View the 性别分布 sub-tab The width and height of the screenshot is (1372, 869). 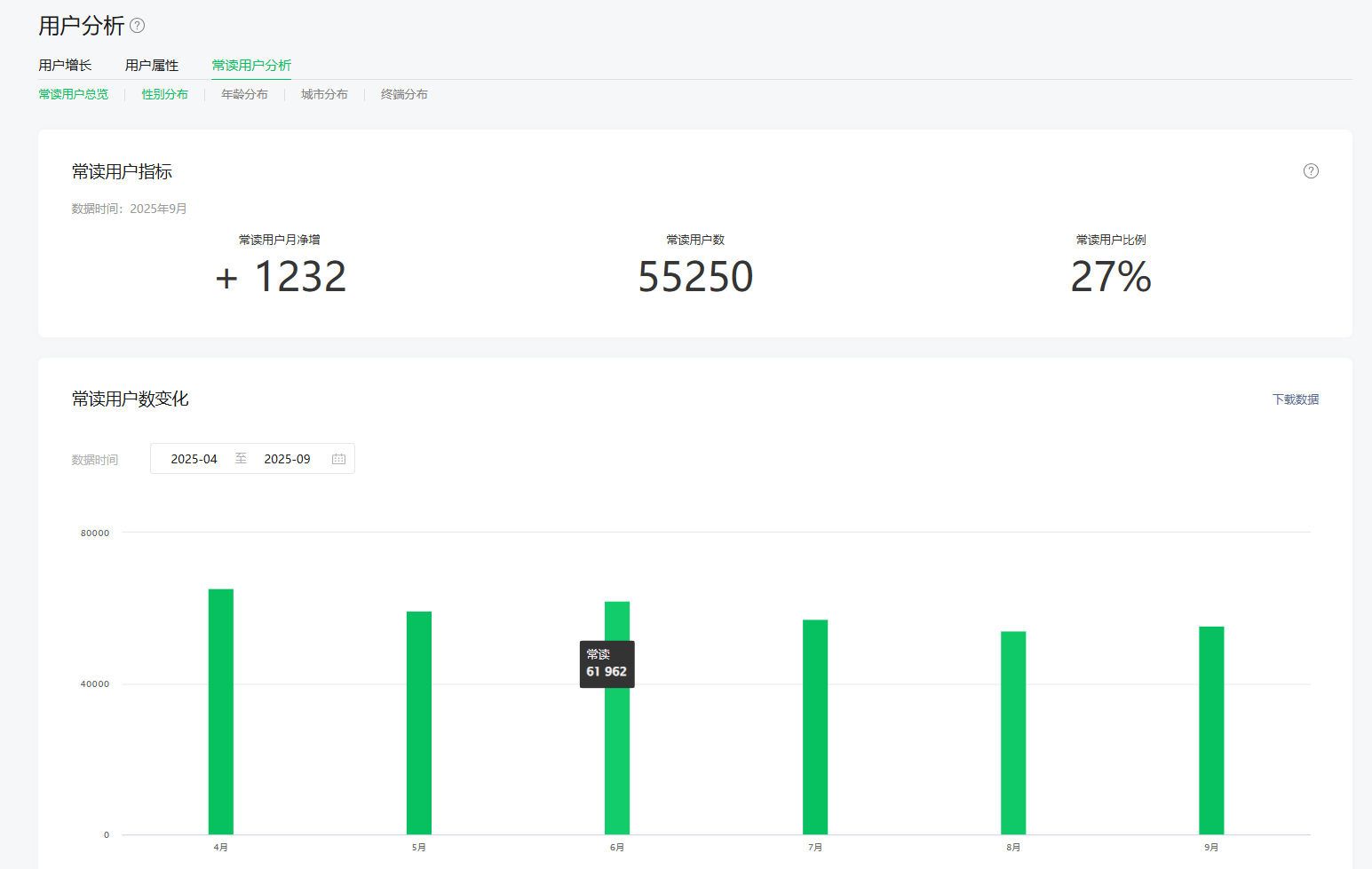pos(165,94)
